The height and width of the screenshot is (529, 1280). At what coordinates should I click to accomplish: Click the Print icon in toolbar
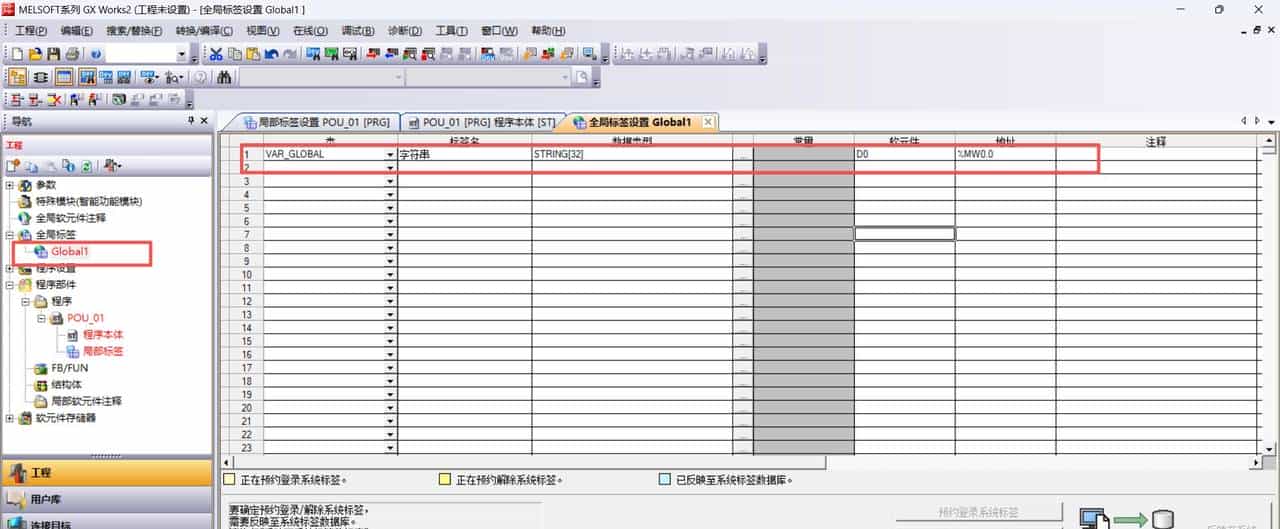point(72,54)
